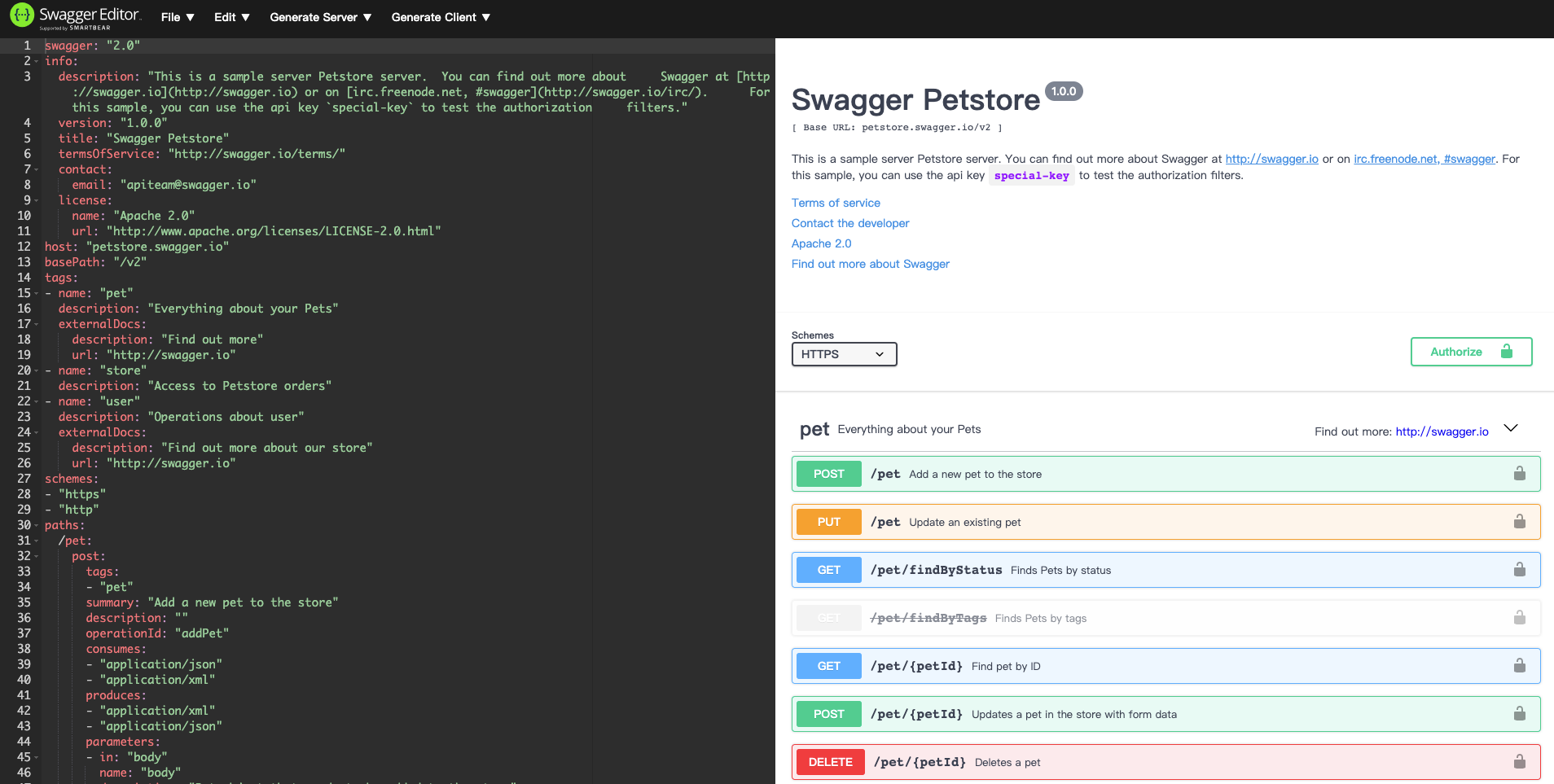Collapse the pet tag section chevron

click(1511, 428)
